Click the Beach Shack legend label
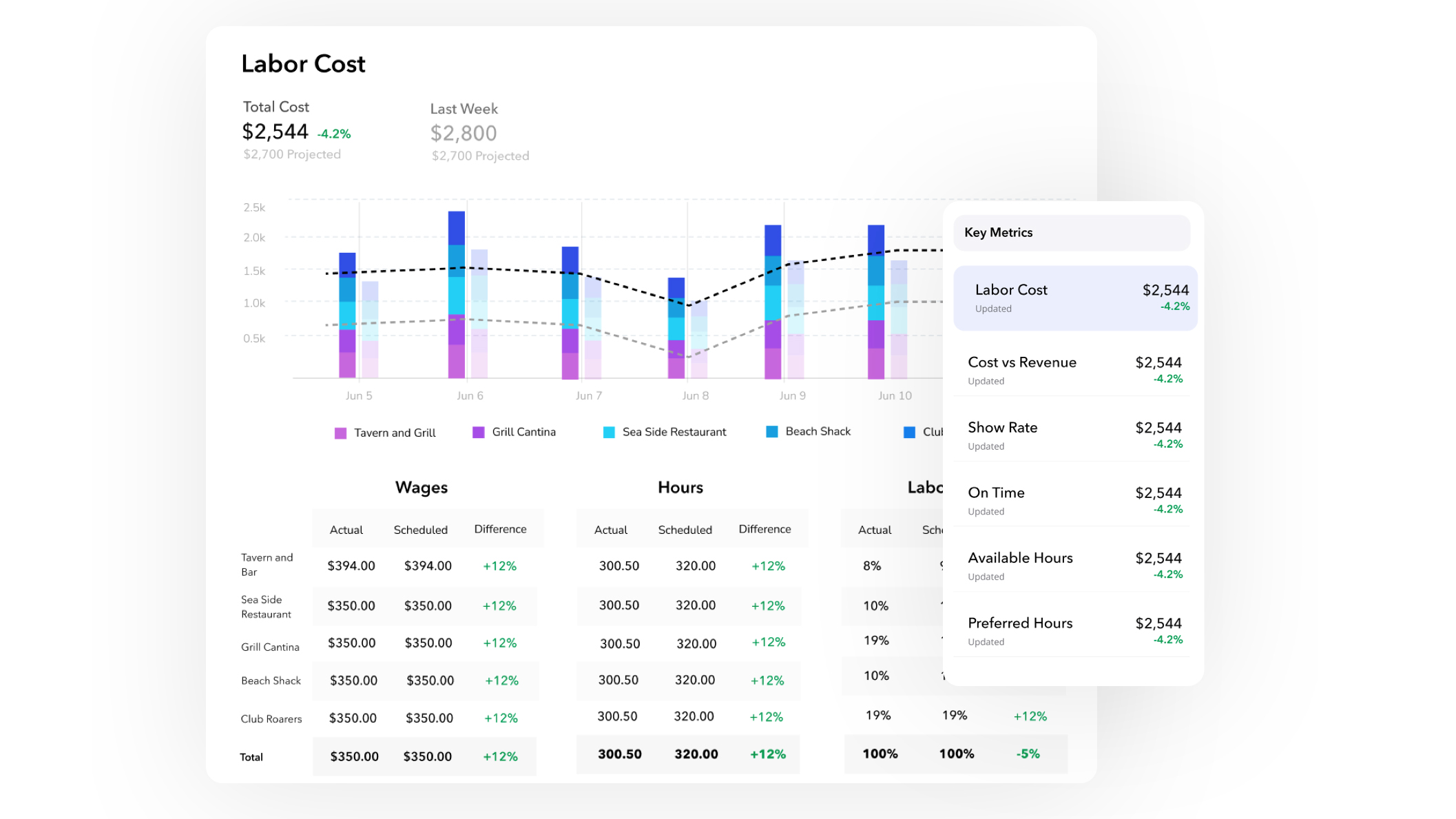Image resolution: width=1456 pixels, height=819 pixels. pos(818,431)
